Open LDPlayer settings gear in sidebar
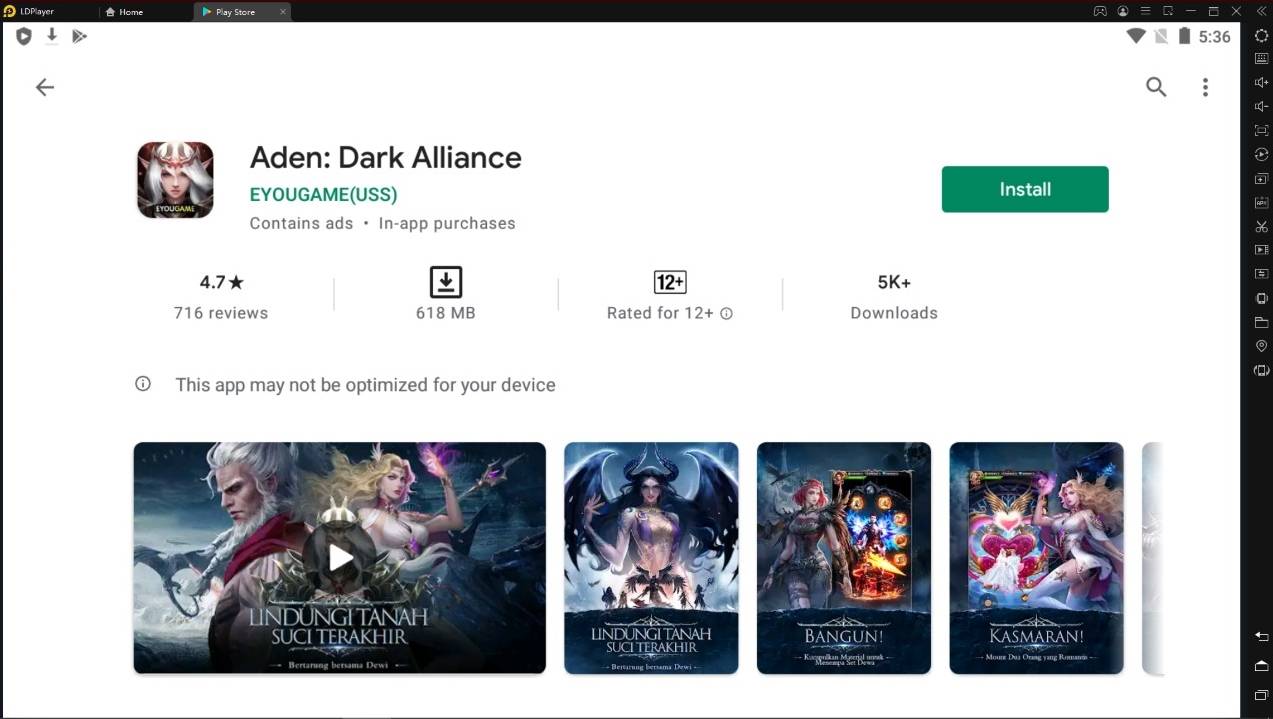 1261,35
